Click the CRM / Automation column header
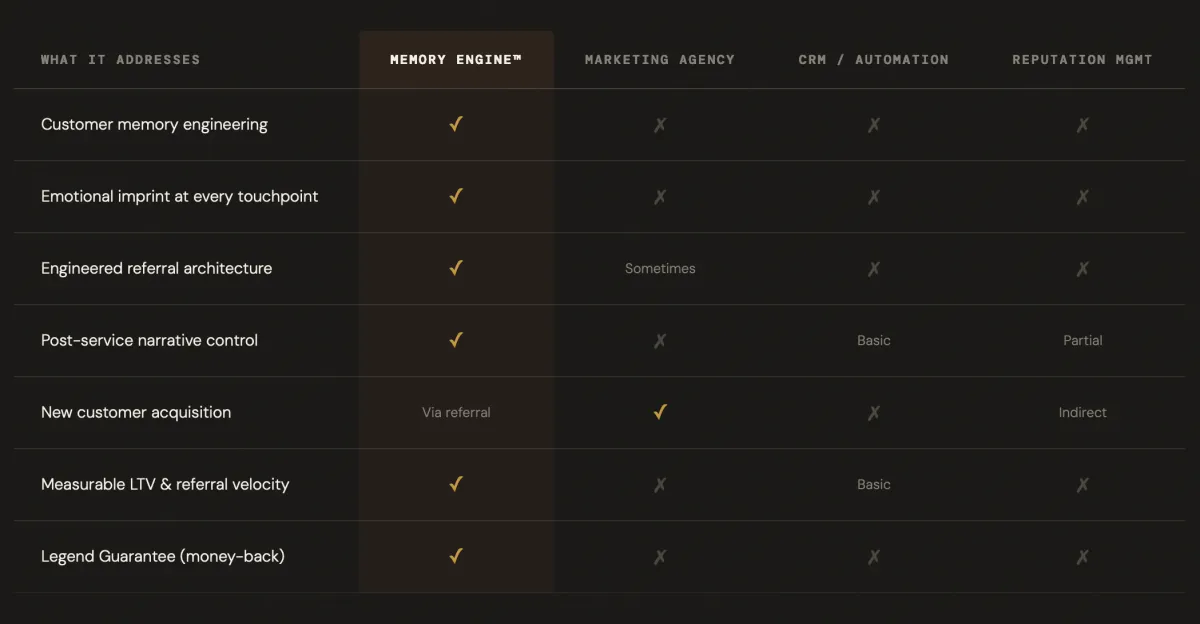The image size is (1200, 624). click(874, 60)
